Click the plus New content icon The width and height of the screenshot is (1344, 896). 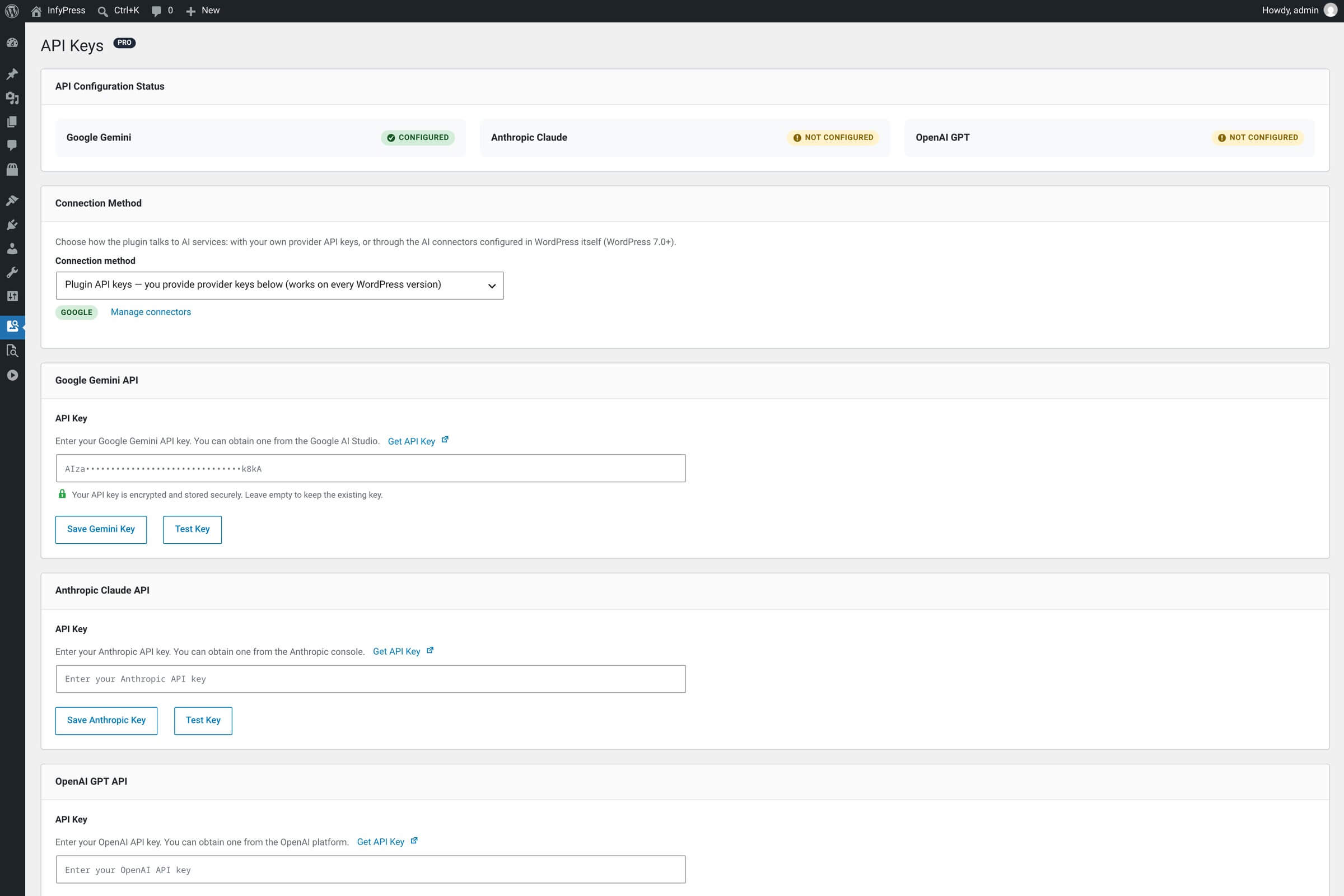point(191,11)
